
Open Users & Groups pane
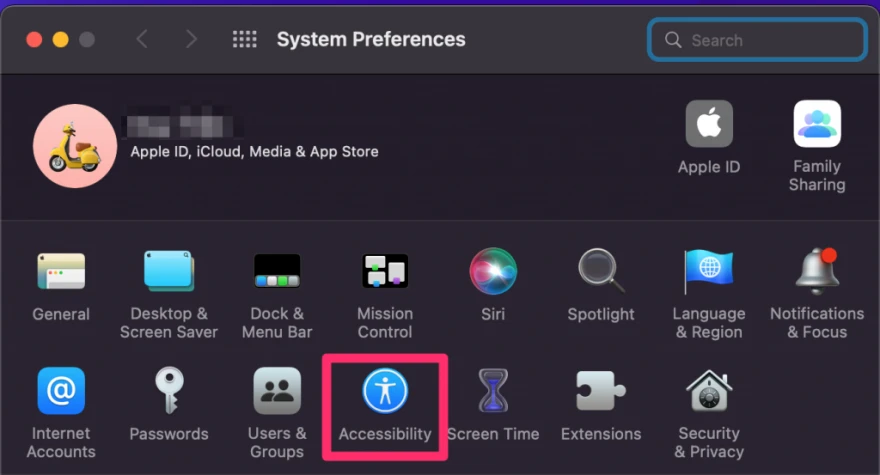277,392
